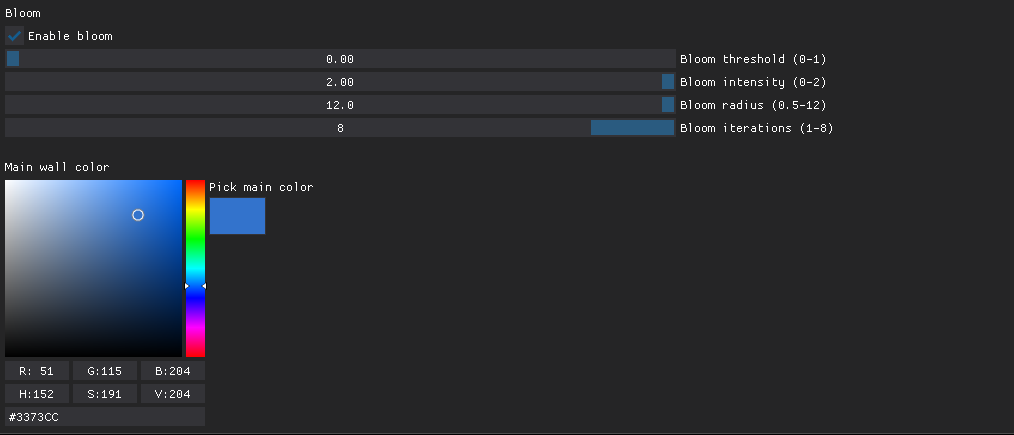
Task: Click the Bloom threshold slider track
Action: coord(340,59)
